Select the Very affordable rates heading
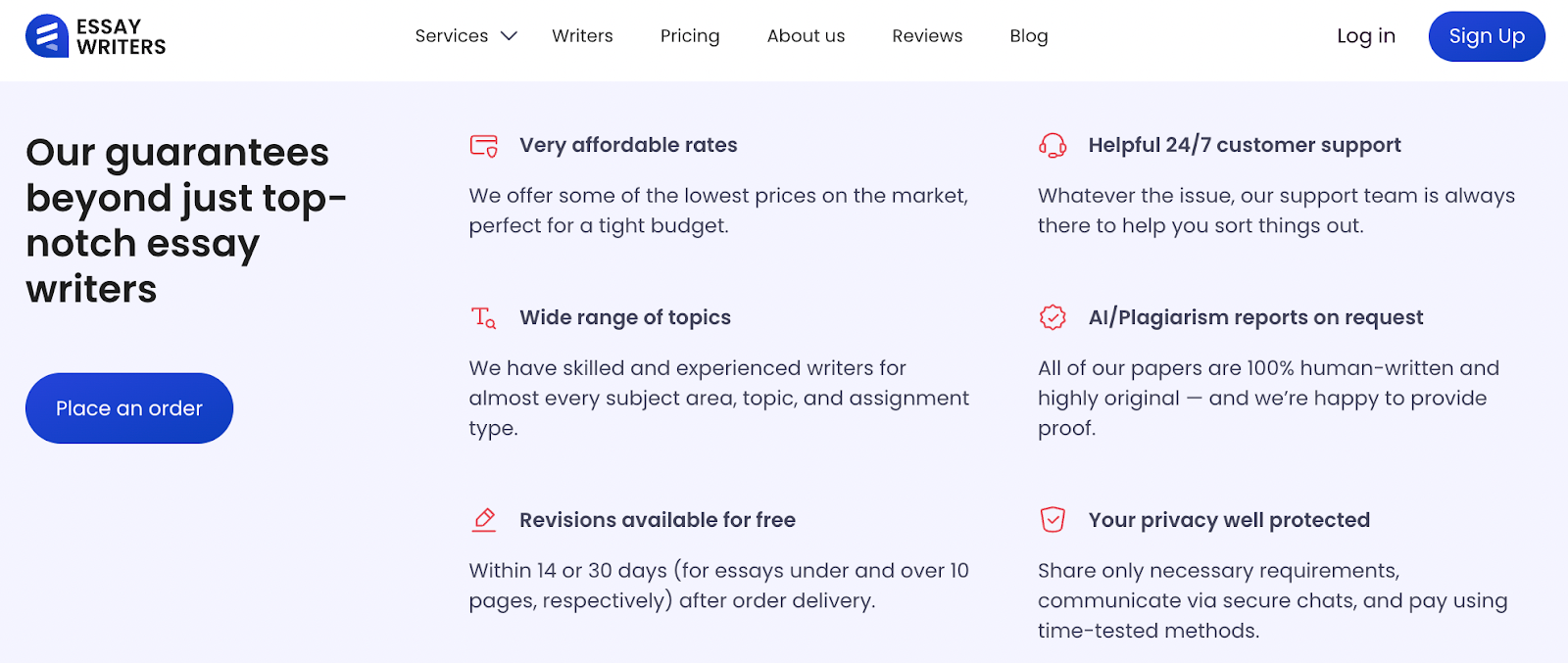 tap(628, 145)
